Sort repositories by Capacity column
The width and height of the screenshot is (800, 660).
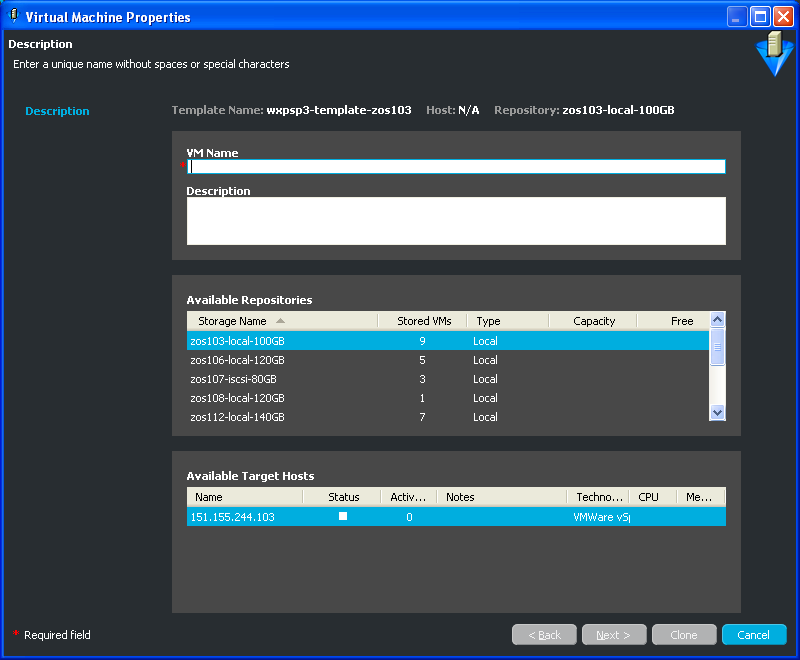click(593, 321)
